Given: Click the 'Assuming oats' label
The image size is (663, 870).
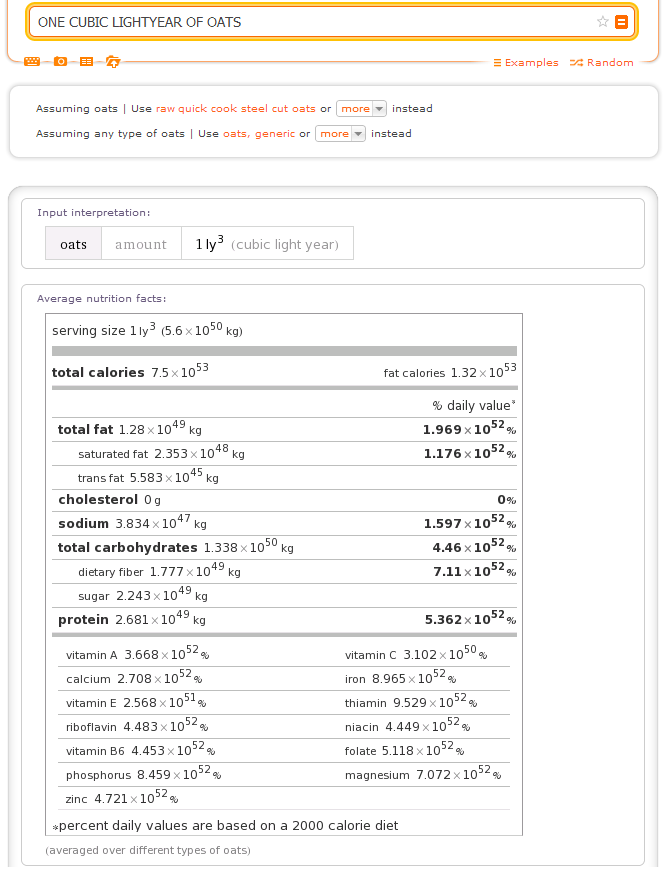Looking at the screenshot, I should point(77,109).
